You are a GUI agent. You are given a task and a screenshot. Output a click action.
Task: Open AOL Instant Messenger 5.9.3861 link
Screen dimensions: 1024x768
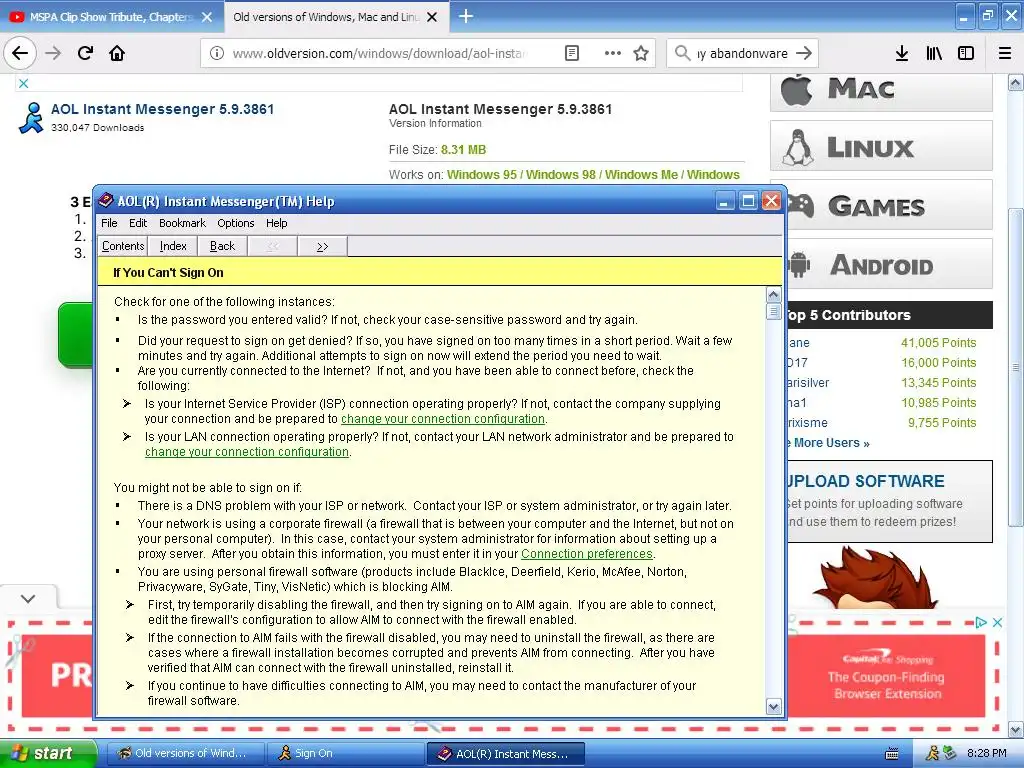(x=163, y=109)
